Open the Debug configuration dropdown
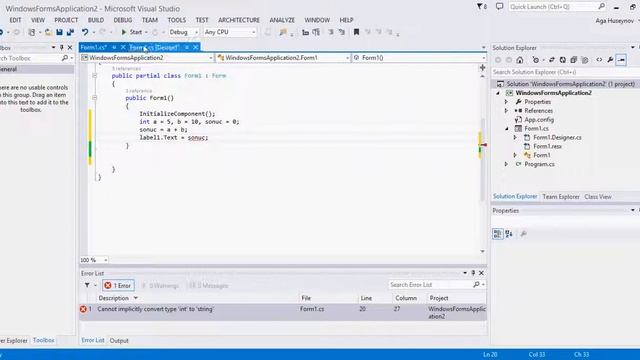This screenshot has height=360, width=640. [183, 32]
